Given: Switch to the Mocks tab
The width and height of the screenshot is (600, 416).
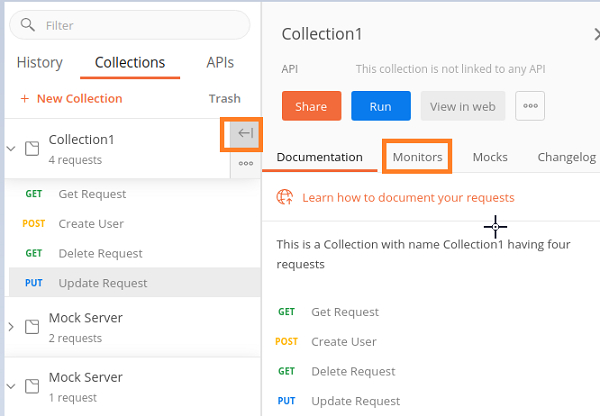Looking at the screenshot, I should 490,157.
